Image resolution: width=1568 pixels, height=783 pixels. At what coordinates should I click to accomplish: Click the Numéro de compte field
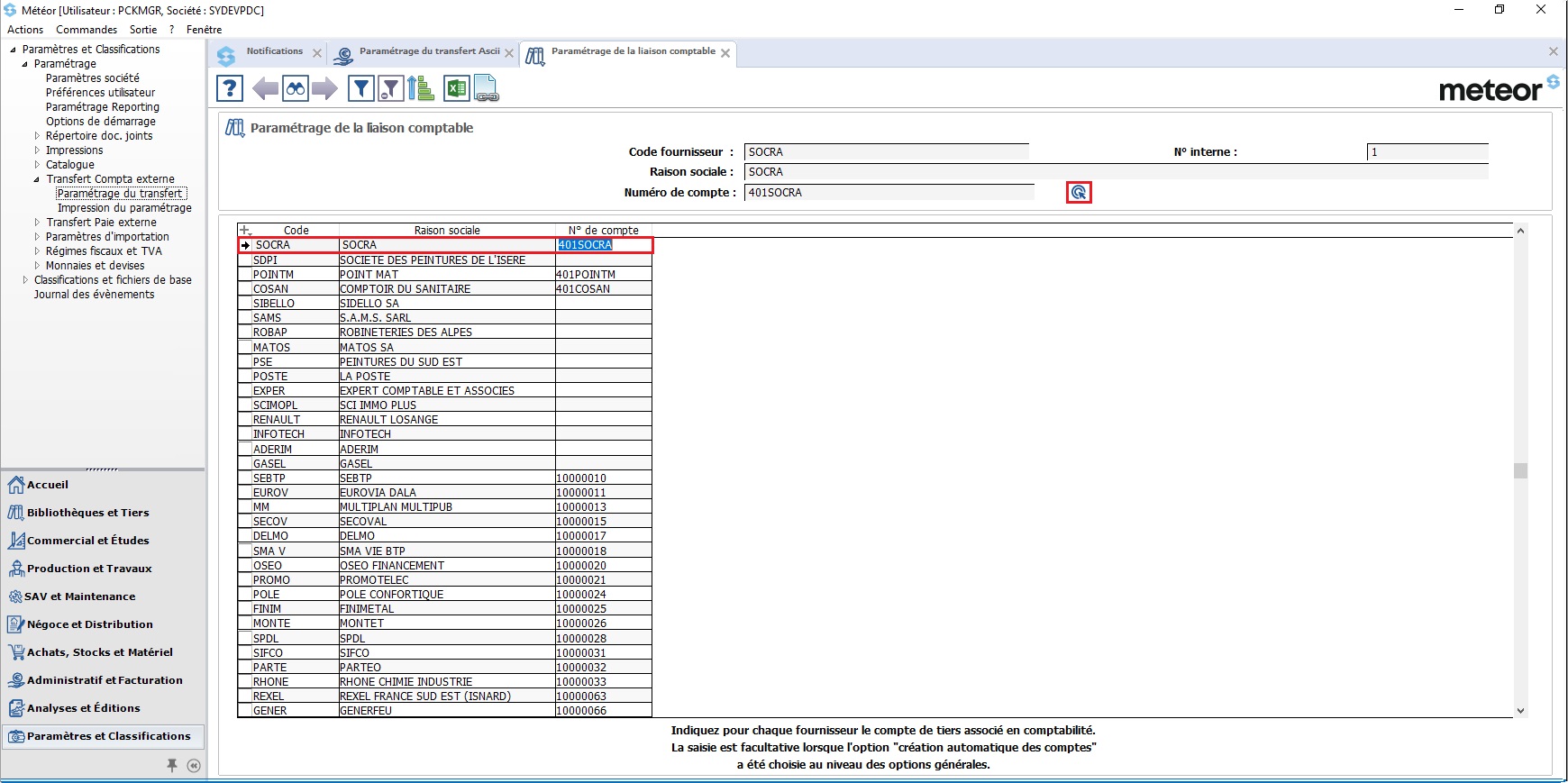pos(889,193)
